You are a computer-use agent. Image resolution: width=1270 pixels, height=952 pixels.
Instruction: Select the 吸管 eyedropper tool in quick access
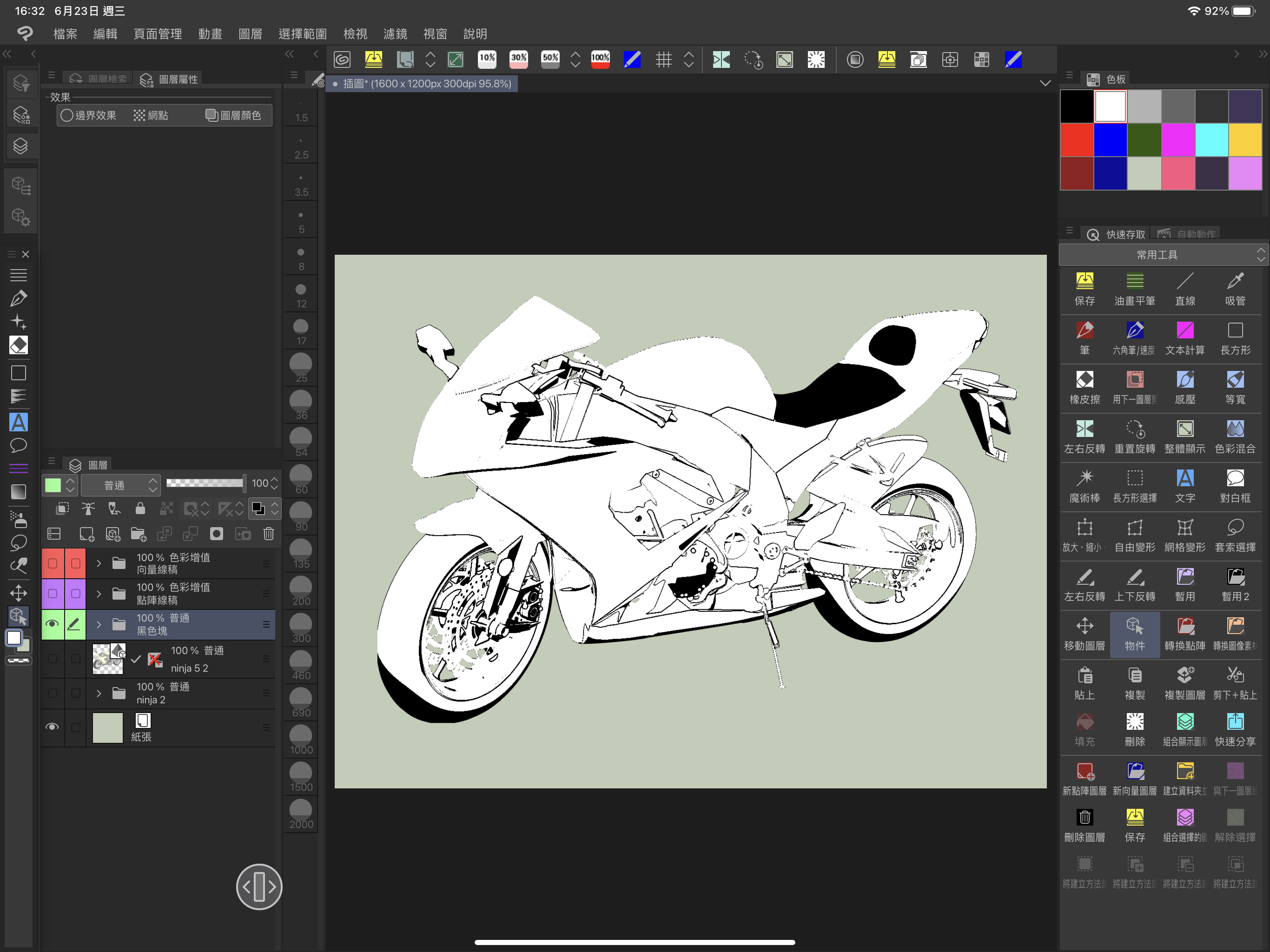click(x=1235, y=289)
